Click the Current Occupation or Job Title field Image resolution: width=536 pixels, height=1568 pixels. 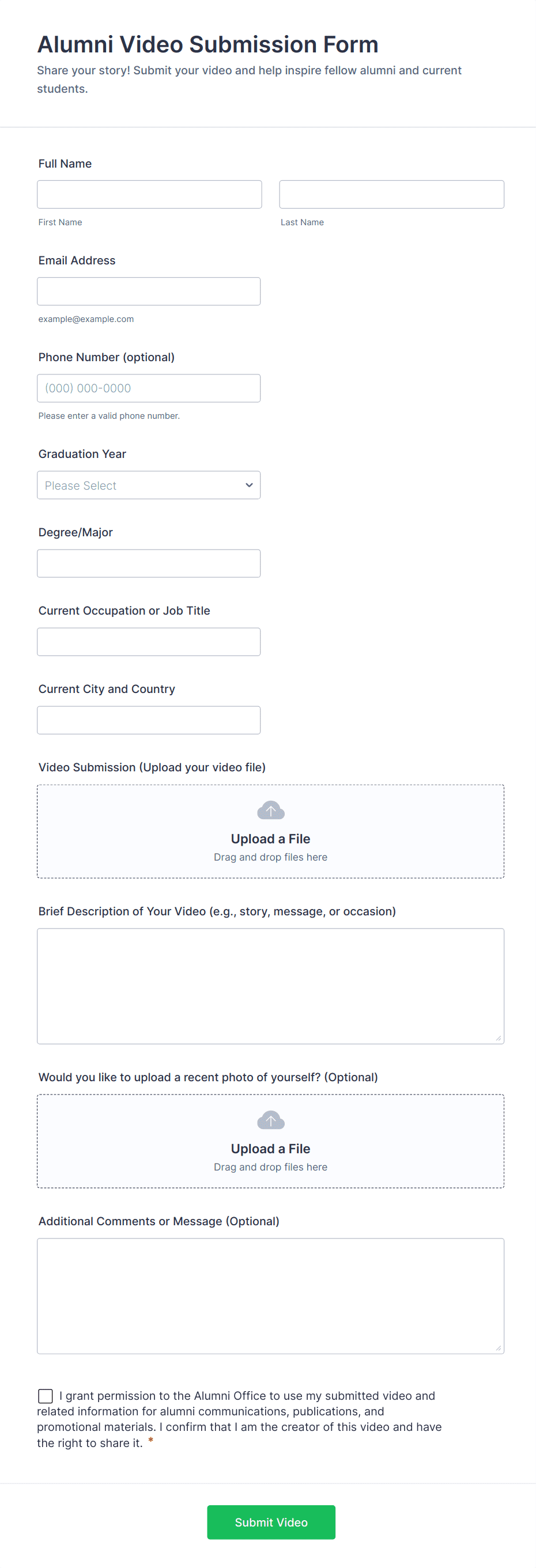(148, 642)
